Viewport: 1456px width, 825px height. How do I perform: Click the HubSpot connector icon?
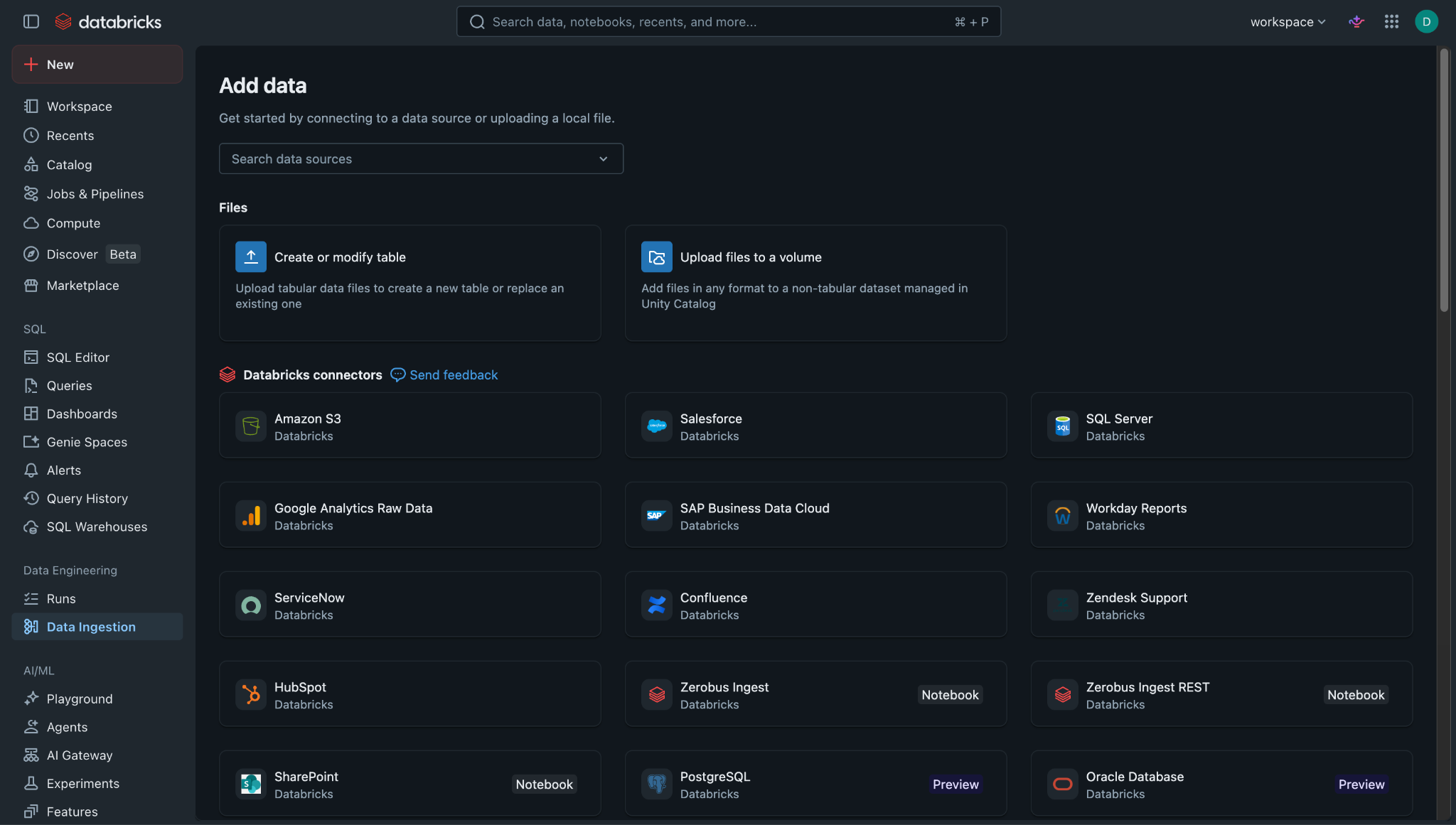251,695
